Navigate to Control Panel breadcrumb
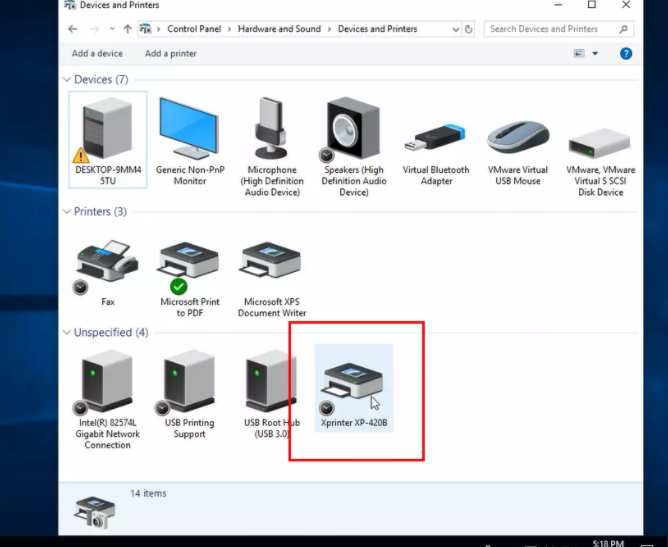This screenshot has height=547, width=668. tap(194, 29)
